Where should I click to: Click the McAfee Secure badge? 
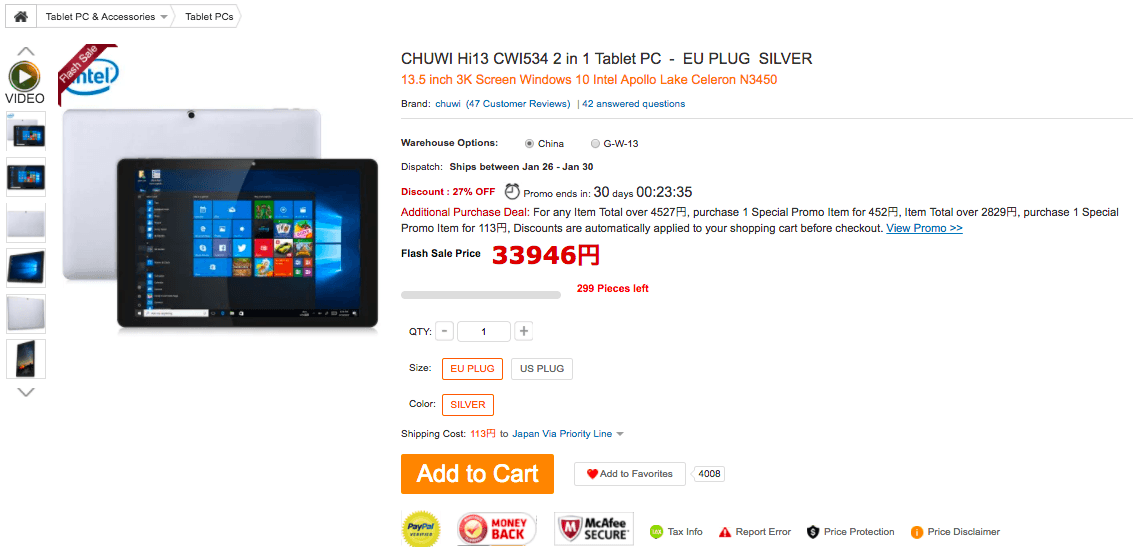(x=594, y=528)
